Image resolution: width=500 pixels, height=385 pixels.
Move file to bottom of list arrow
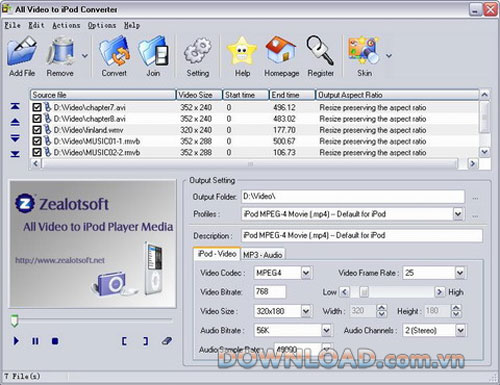15,154
